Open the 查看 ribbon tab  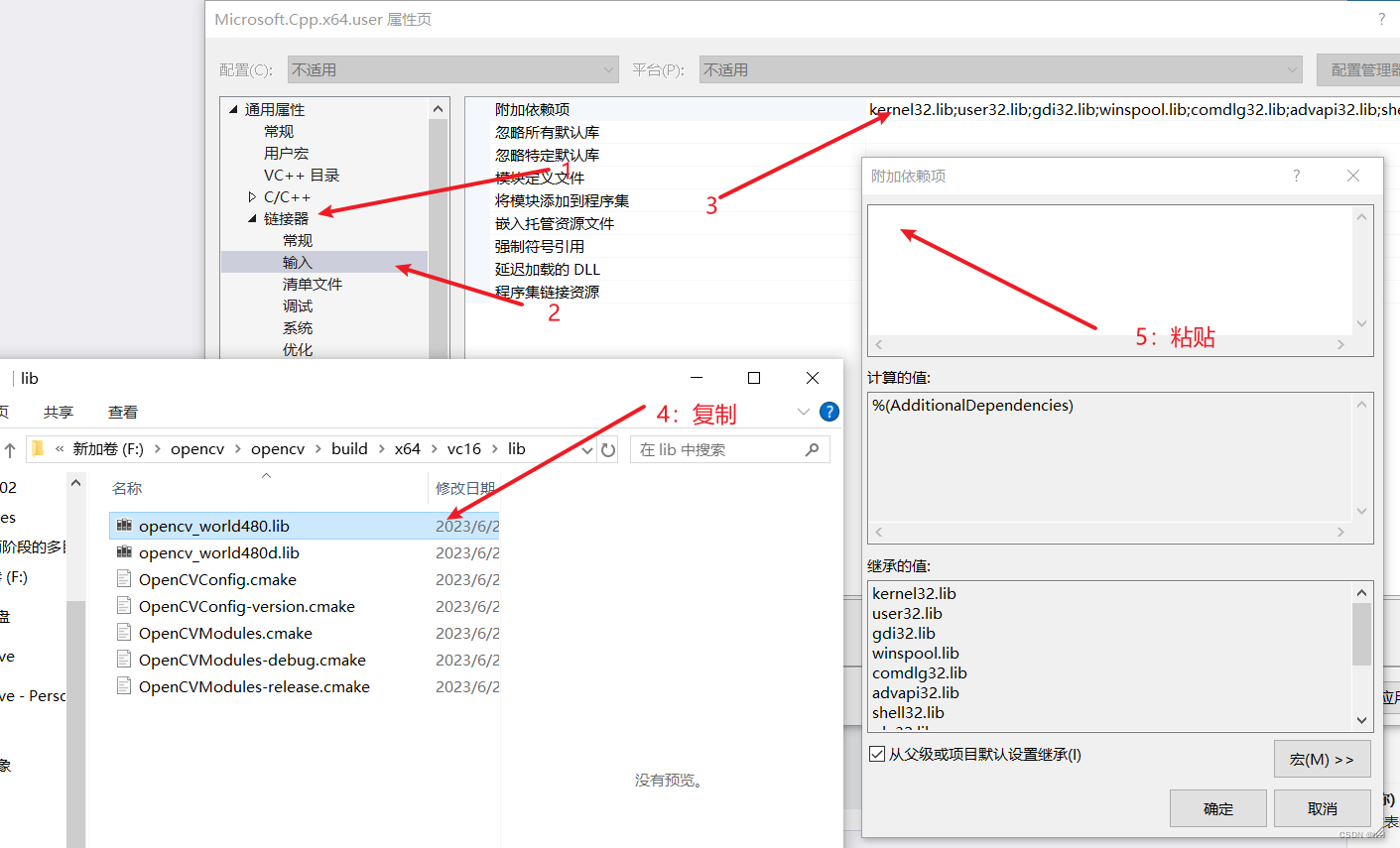coord(123,412)
